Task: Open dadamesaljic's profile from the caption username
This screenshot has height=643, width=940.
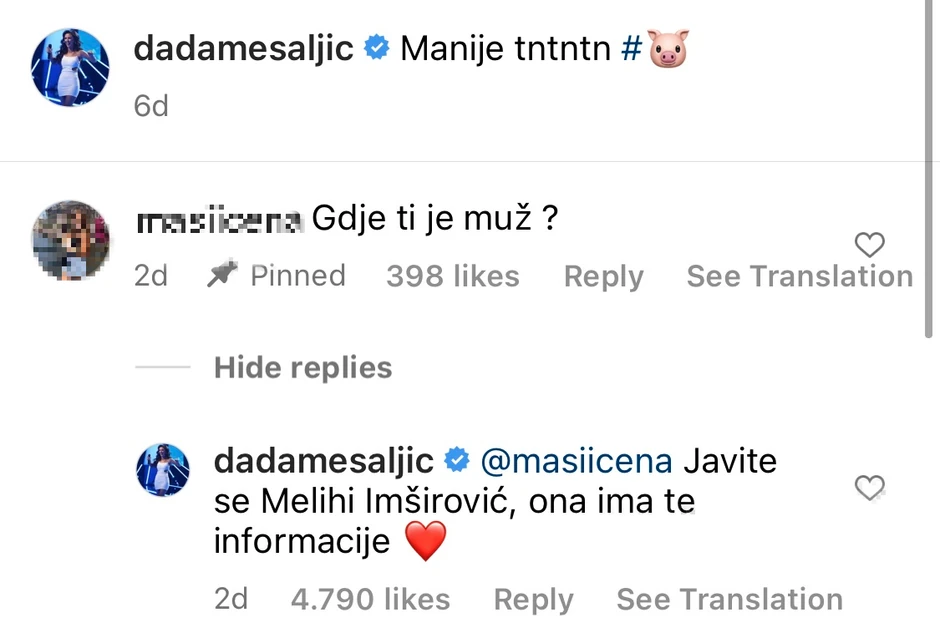Action: (x=243, y=47)
